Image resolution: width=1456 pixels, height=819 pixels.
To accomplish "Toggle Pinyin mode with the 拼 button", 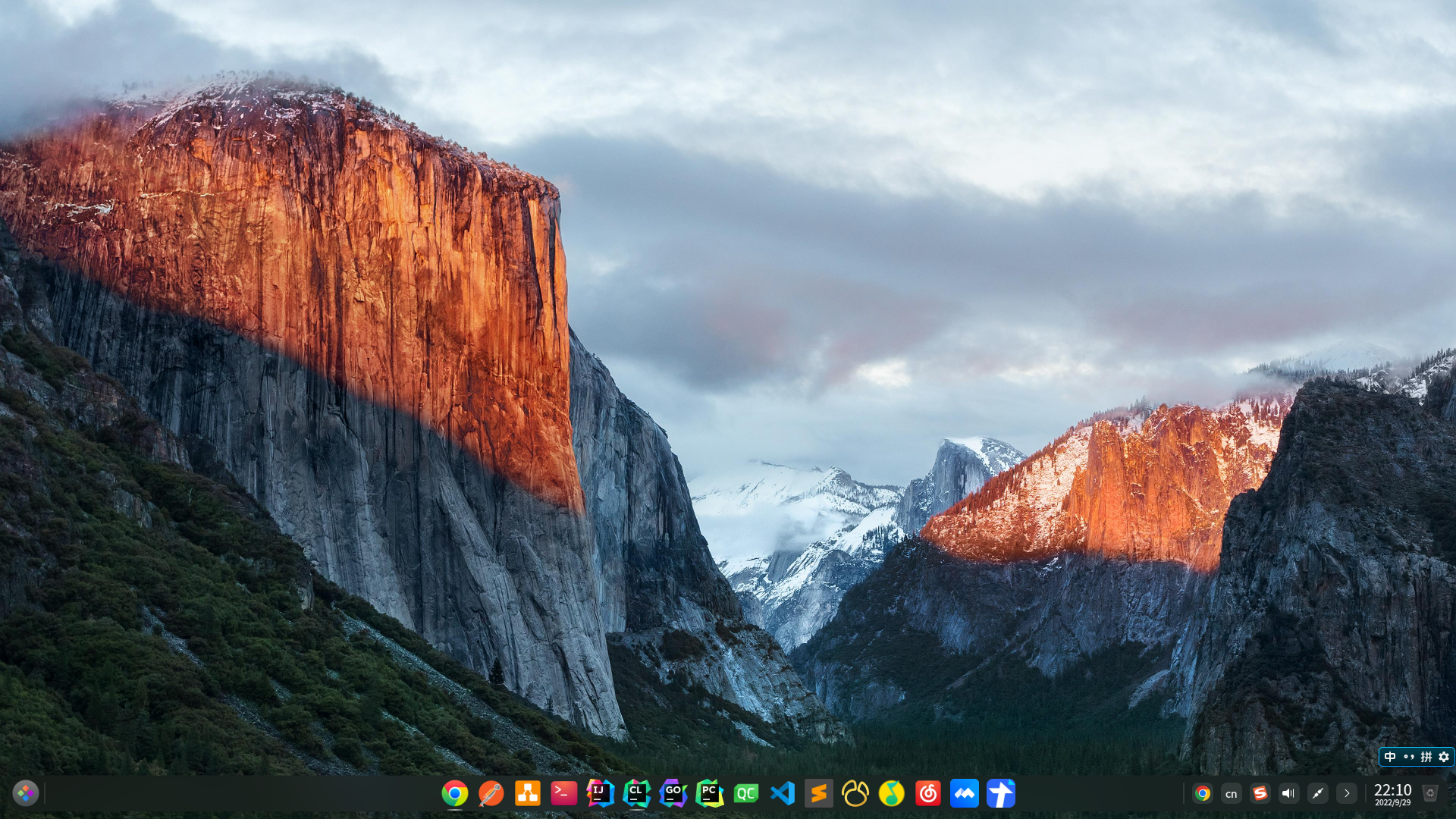I will click(1426, 757).
